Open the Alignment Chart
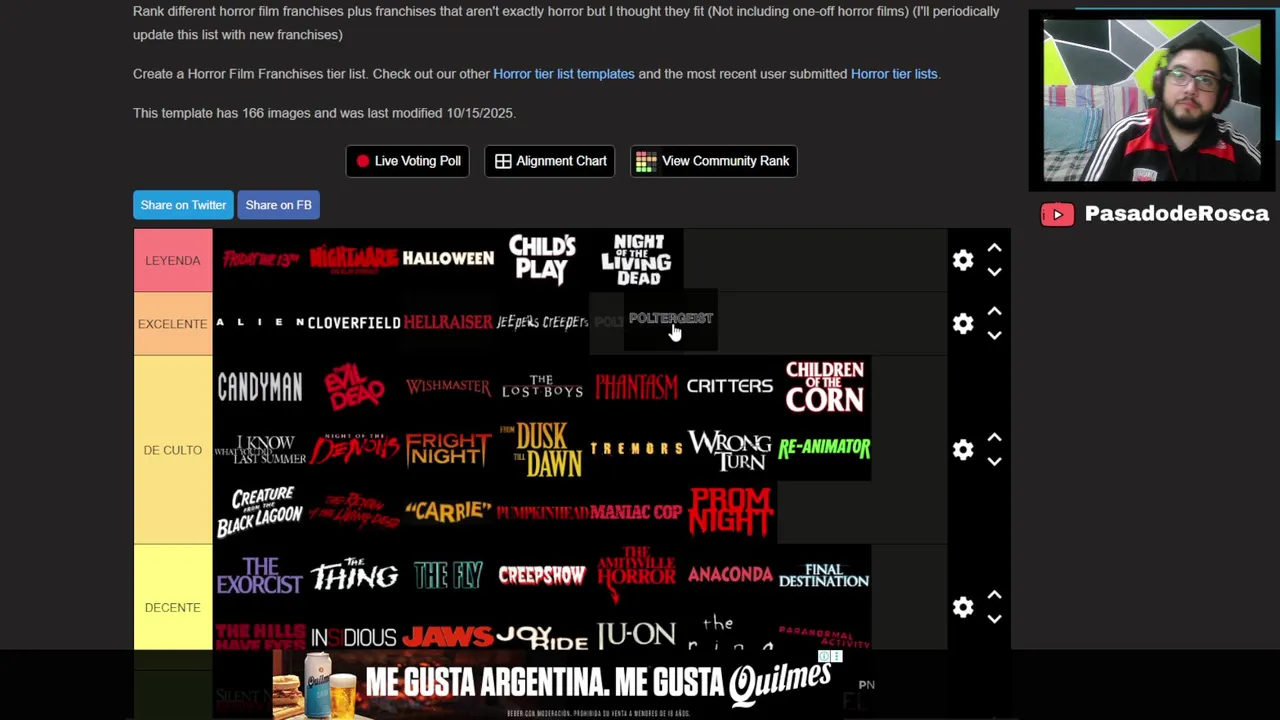 (550, 161)
